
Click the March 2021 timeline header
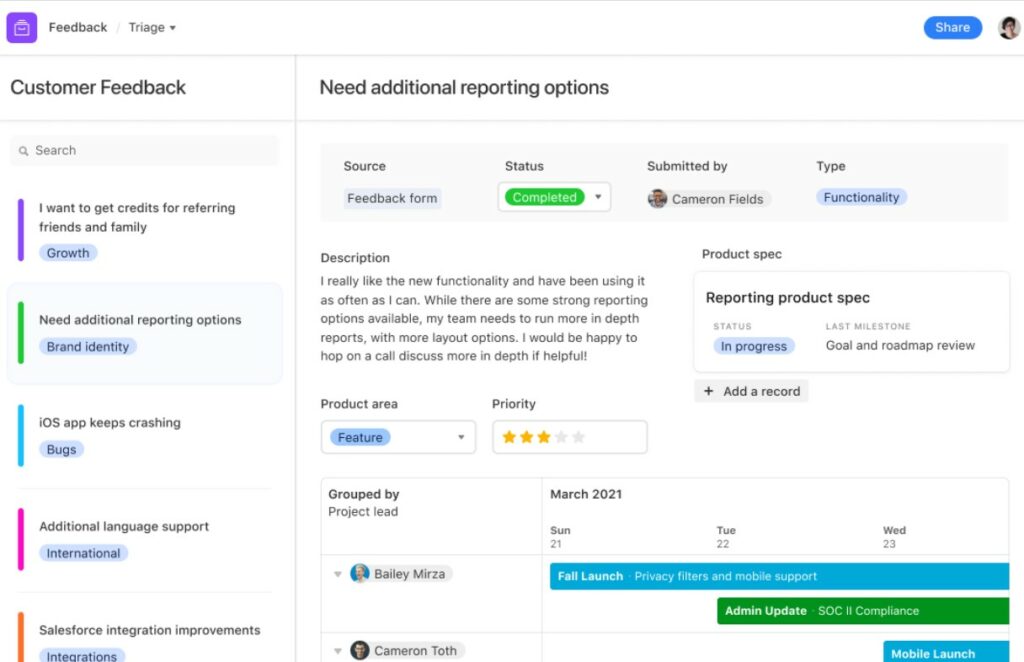tap(586, 494)
